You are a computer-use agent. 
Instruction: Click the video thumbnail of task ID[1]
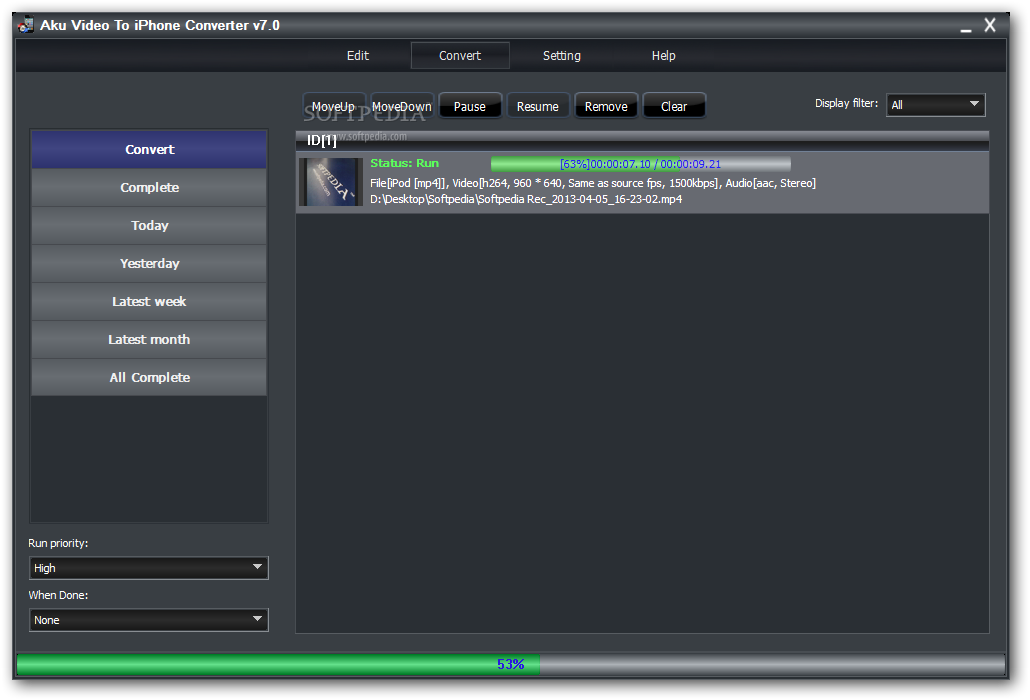pos(331,182)
